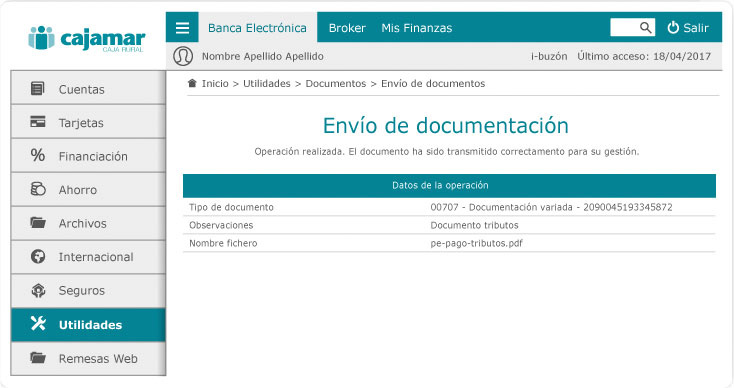Click the Cajamar logo
Viewport: 734px width, 388px height.
(x=87, y=39)
